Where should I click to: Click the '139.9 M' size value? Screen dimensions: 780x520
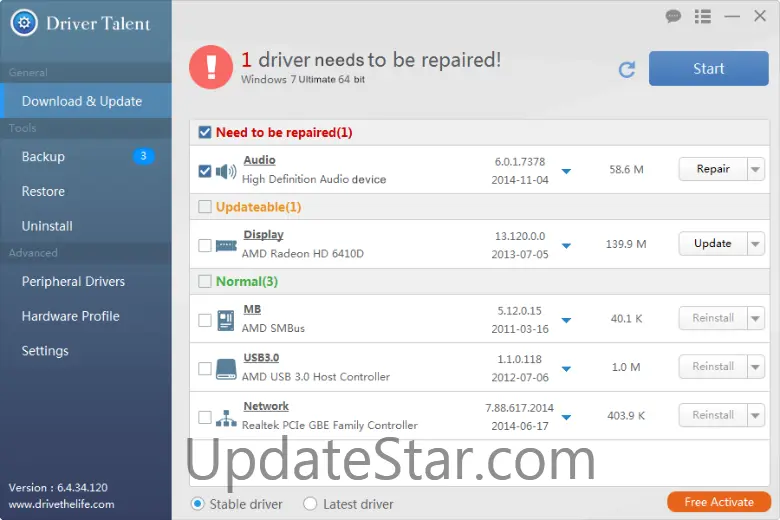626,244
